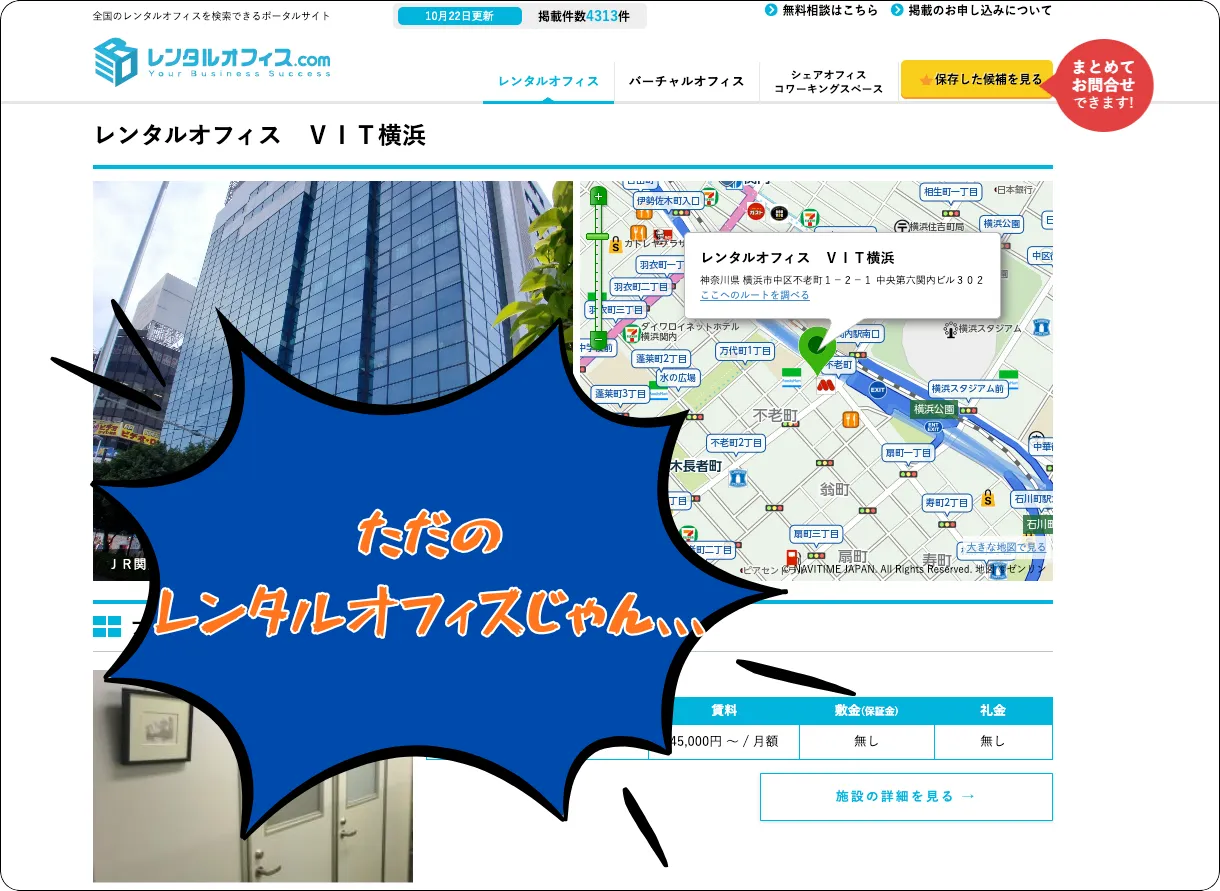Select the green location pin marker
Image resolution: width=1220 pixels, height=891 pixels.
pos(816,347)
